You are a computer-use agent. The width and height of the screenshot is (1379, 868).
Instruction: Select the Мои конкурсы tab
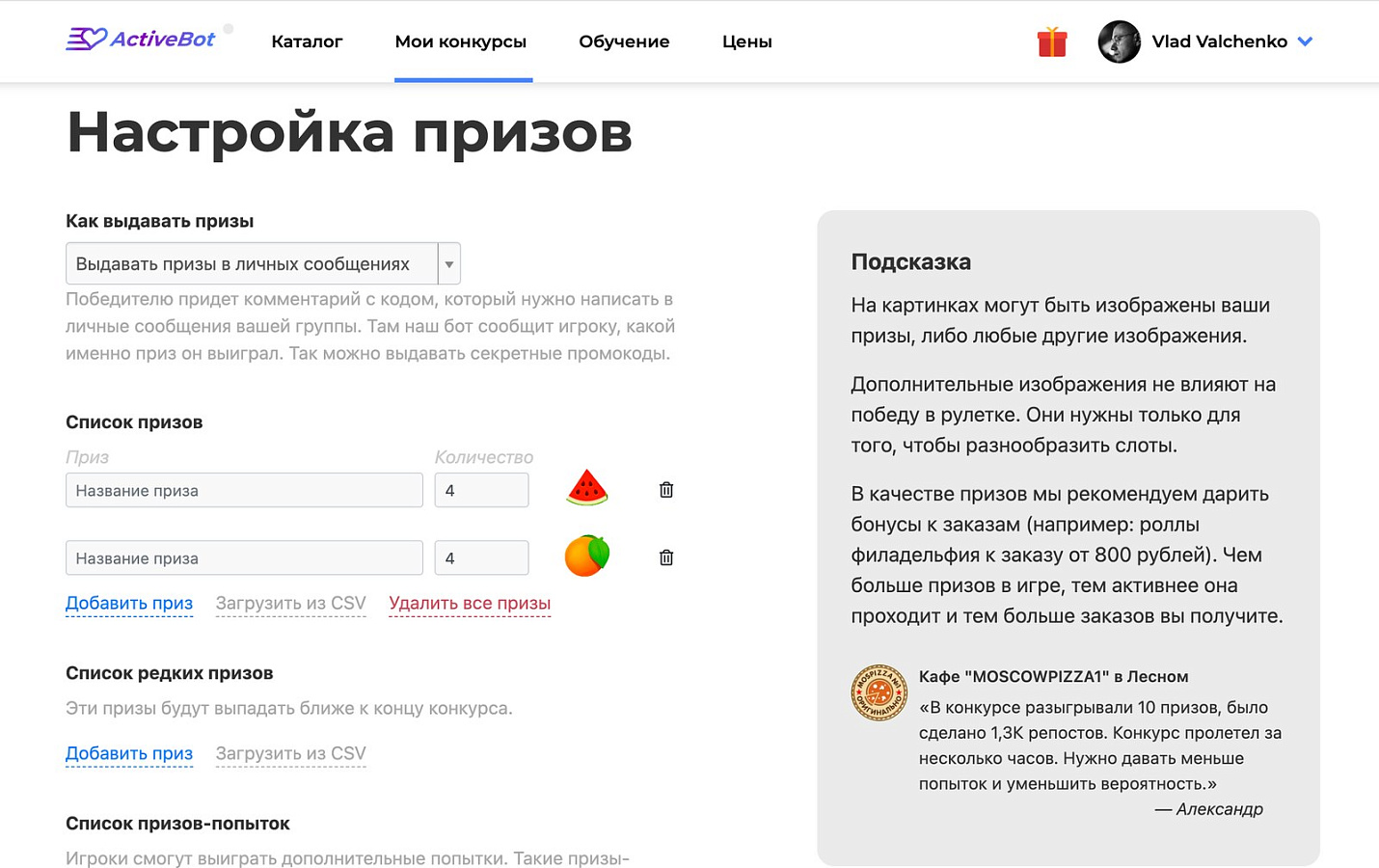point(461,41)
